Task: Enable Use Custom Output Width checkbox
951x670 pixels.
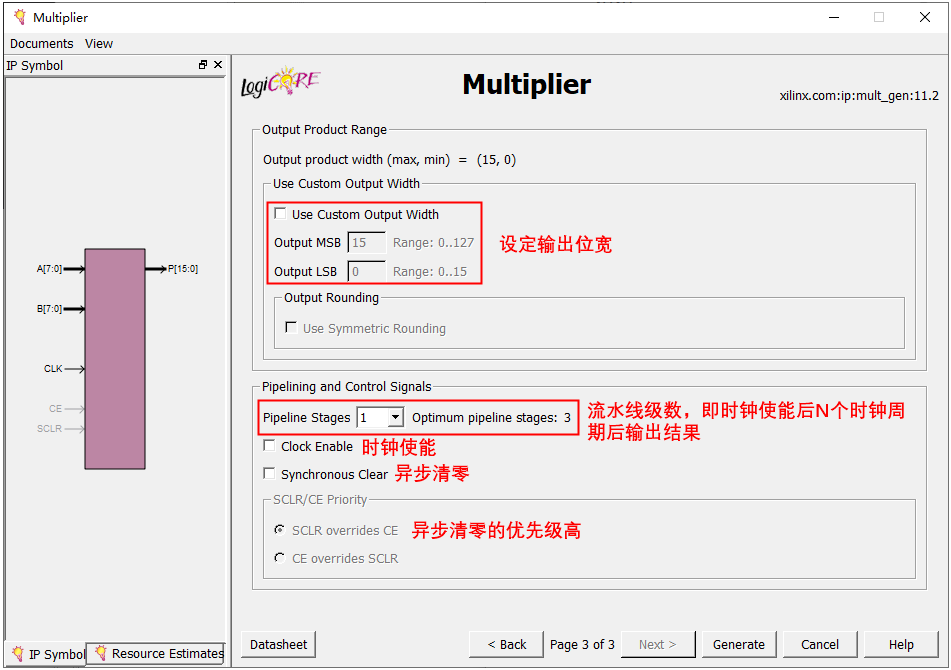Action: click(x=281, y=214)
